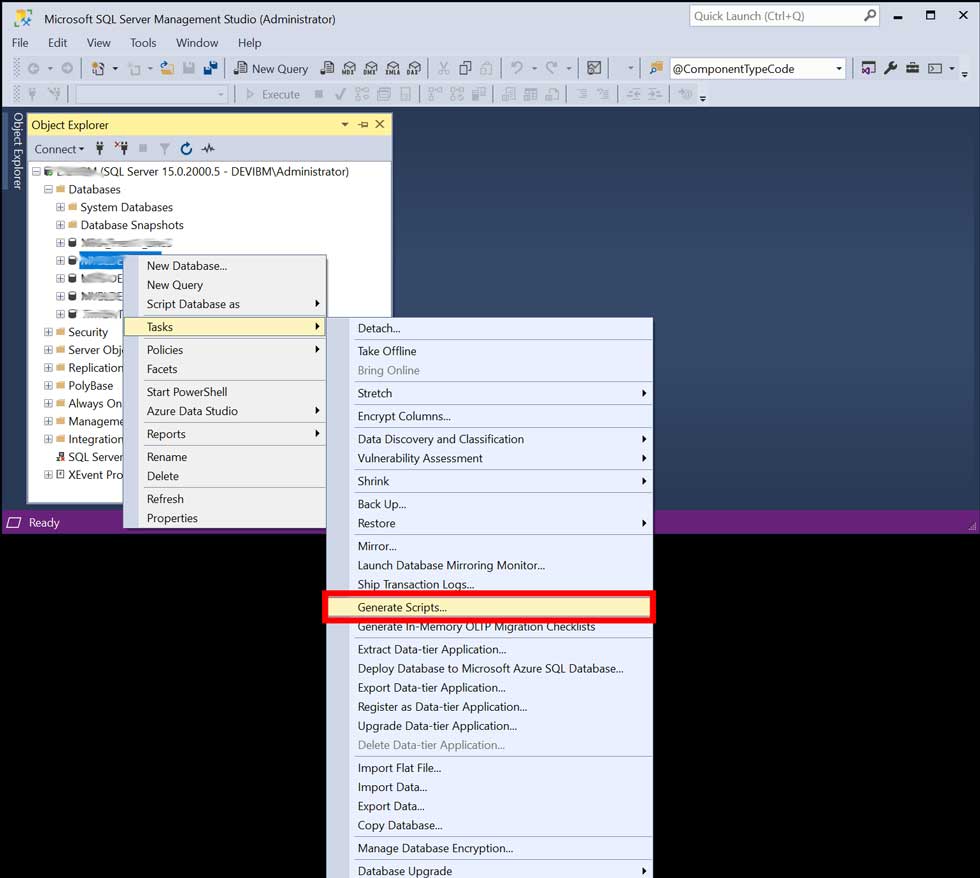980x878 pixels.
Task: Select Detach... in Tasks submenu
Action: (x=489, y=328)
